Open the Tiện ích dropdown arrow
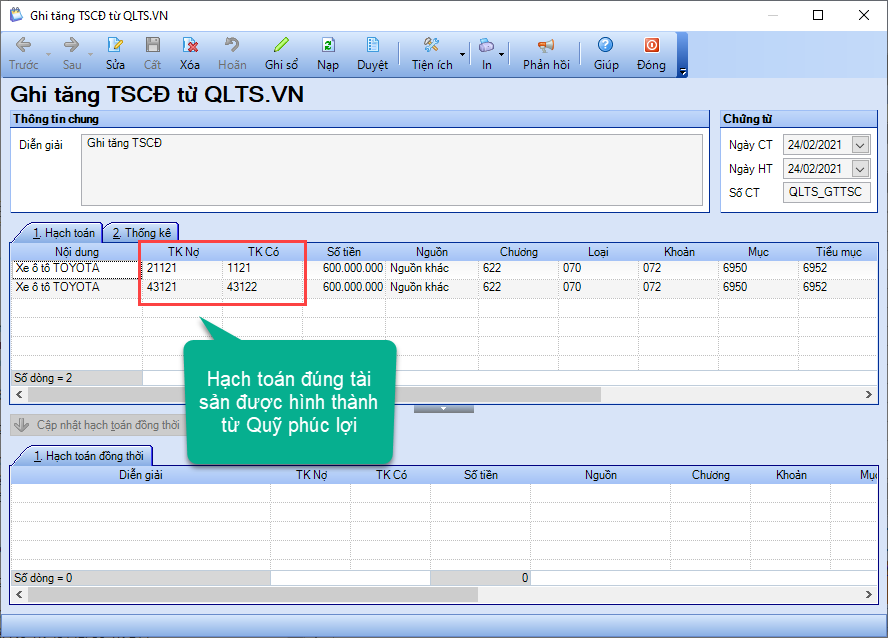This screenshot has width=888, height=638. (x=462, y=54)
